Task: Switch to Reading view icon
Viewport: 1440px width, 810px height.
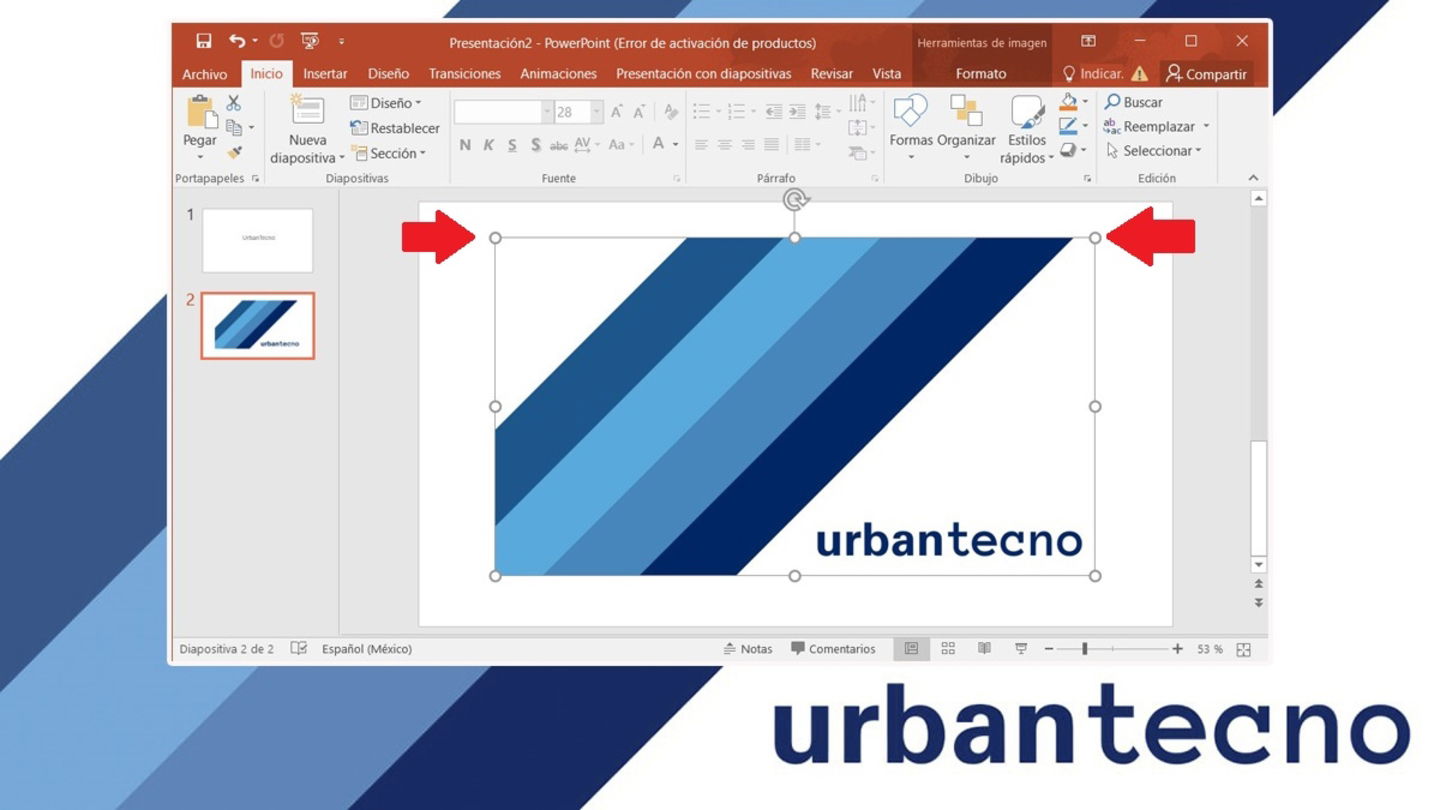Action: pyautogui.click(x=984, y=649)
